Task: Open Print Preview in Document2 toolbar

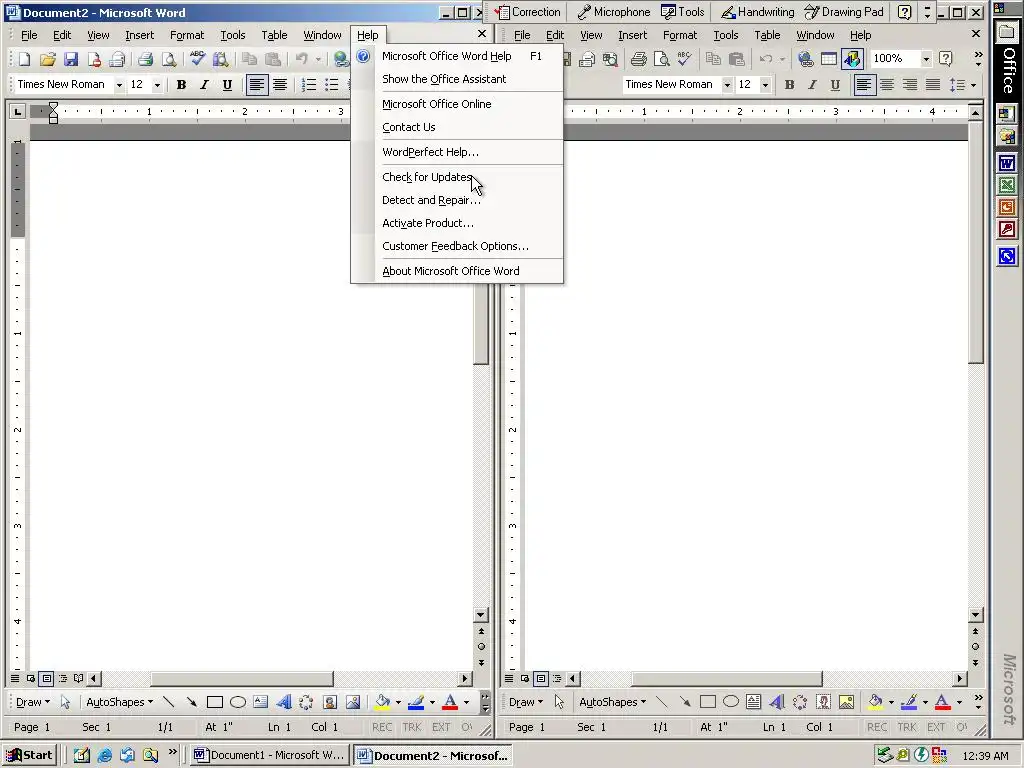Action: tap(168, 59)
